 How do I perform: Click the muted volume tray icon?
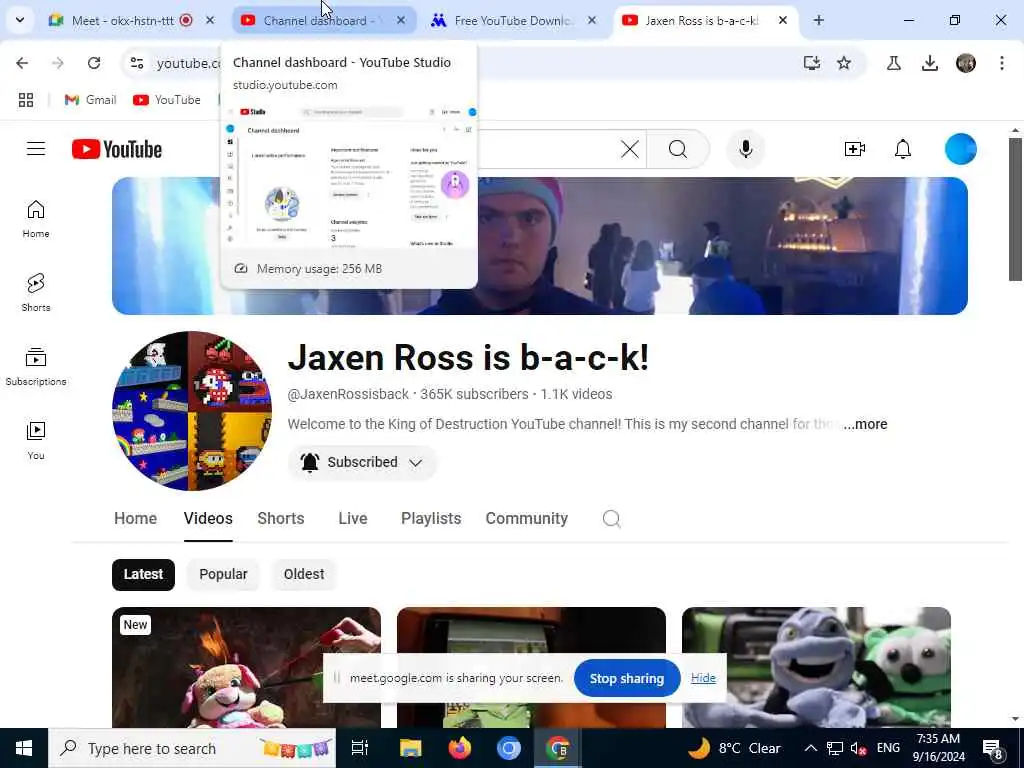[859, 748]
